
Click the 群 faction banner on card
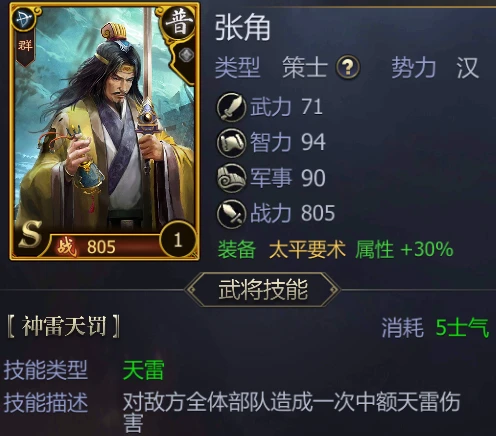pyautogui.click(x=25, y=48)
